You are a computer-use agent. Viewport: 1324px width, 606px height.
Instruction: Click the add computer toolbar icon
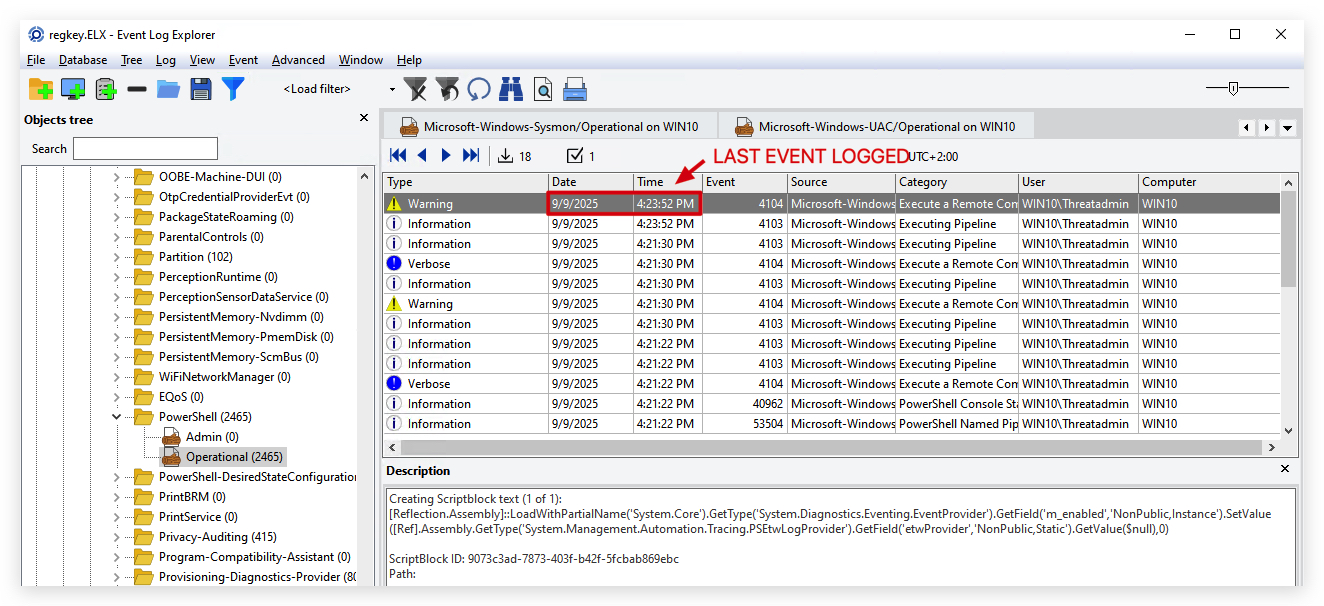[x=73, y=89]
